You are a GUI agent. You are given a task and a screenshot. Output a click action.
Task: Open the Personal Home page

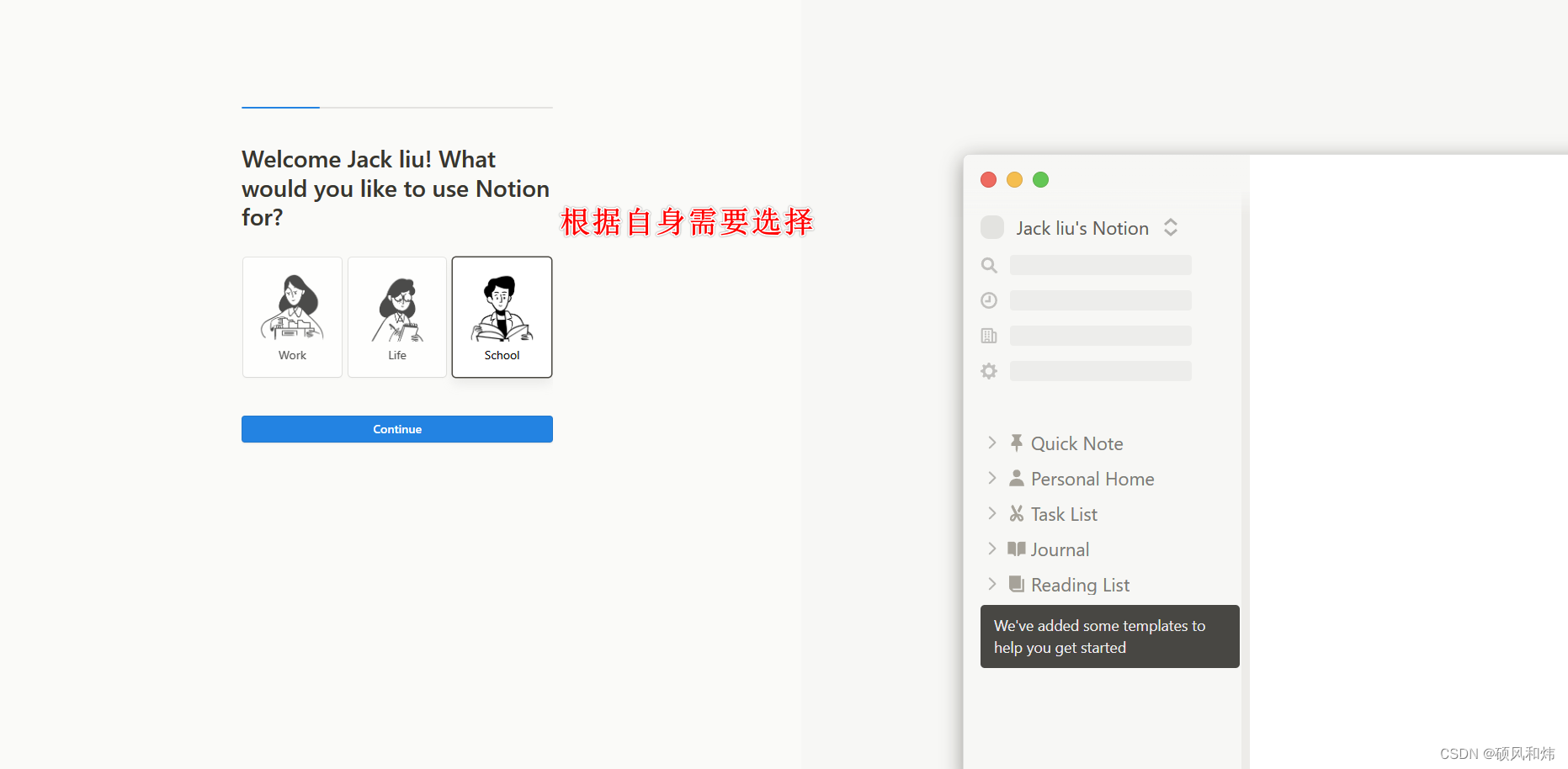tap(1092, 479)
